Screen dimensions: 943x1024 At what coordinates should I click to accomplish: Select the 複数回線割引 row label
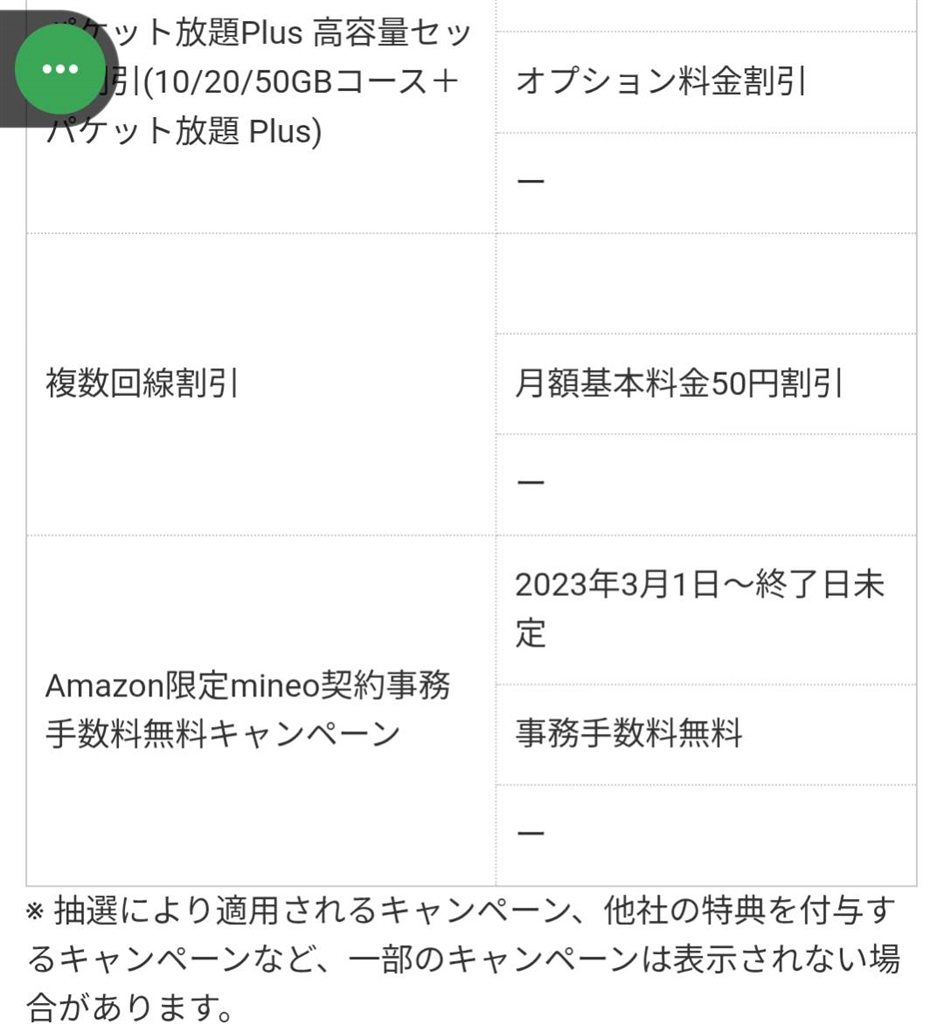click(x=141, y=384)
